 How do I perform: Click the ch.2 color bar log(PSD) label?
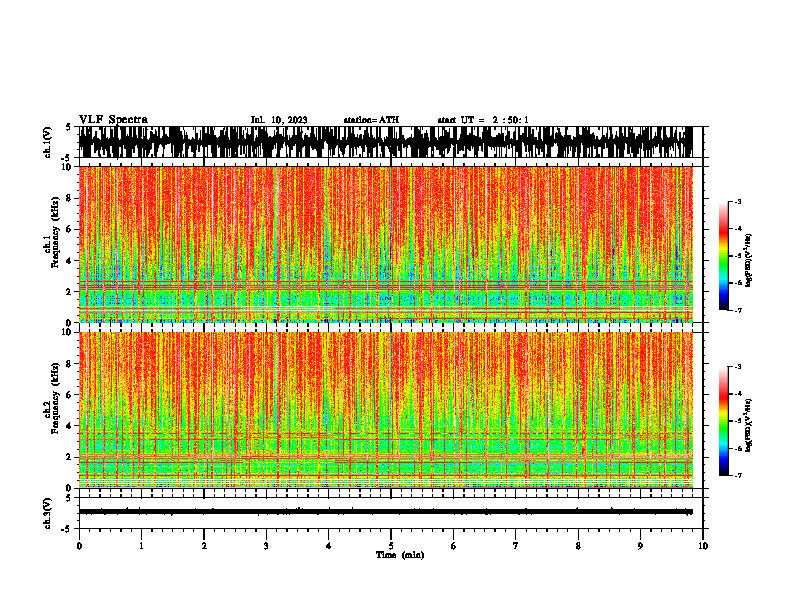[748, 425]
